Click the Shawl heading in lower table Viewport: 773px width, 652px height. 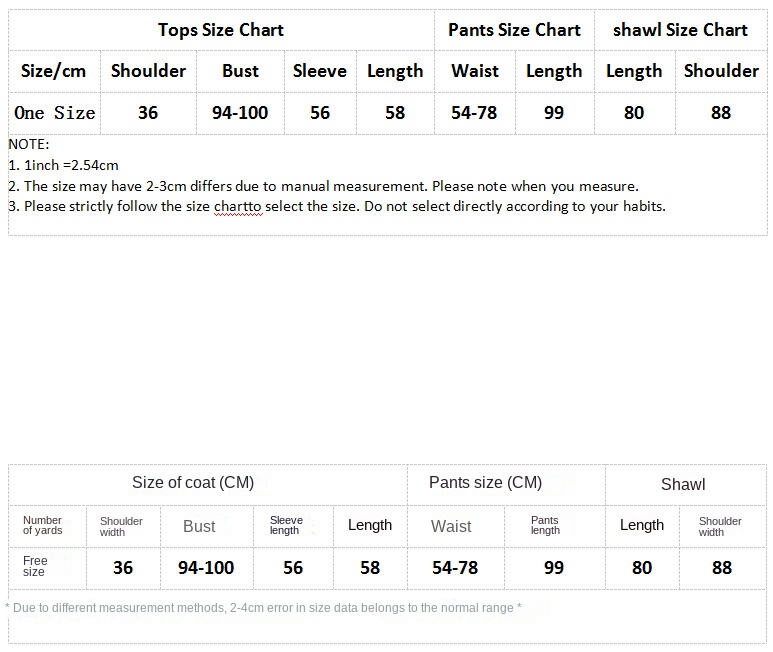point(683,484)
